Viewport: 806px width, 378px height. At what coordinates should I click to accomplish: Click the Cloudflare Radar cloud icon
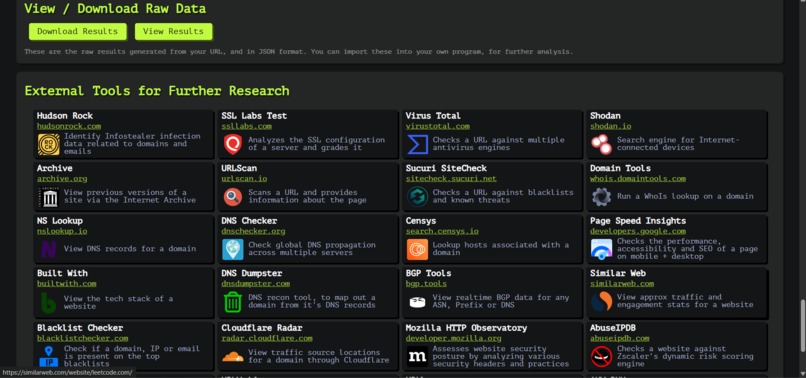coord(233,356)
